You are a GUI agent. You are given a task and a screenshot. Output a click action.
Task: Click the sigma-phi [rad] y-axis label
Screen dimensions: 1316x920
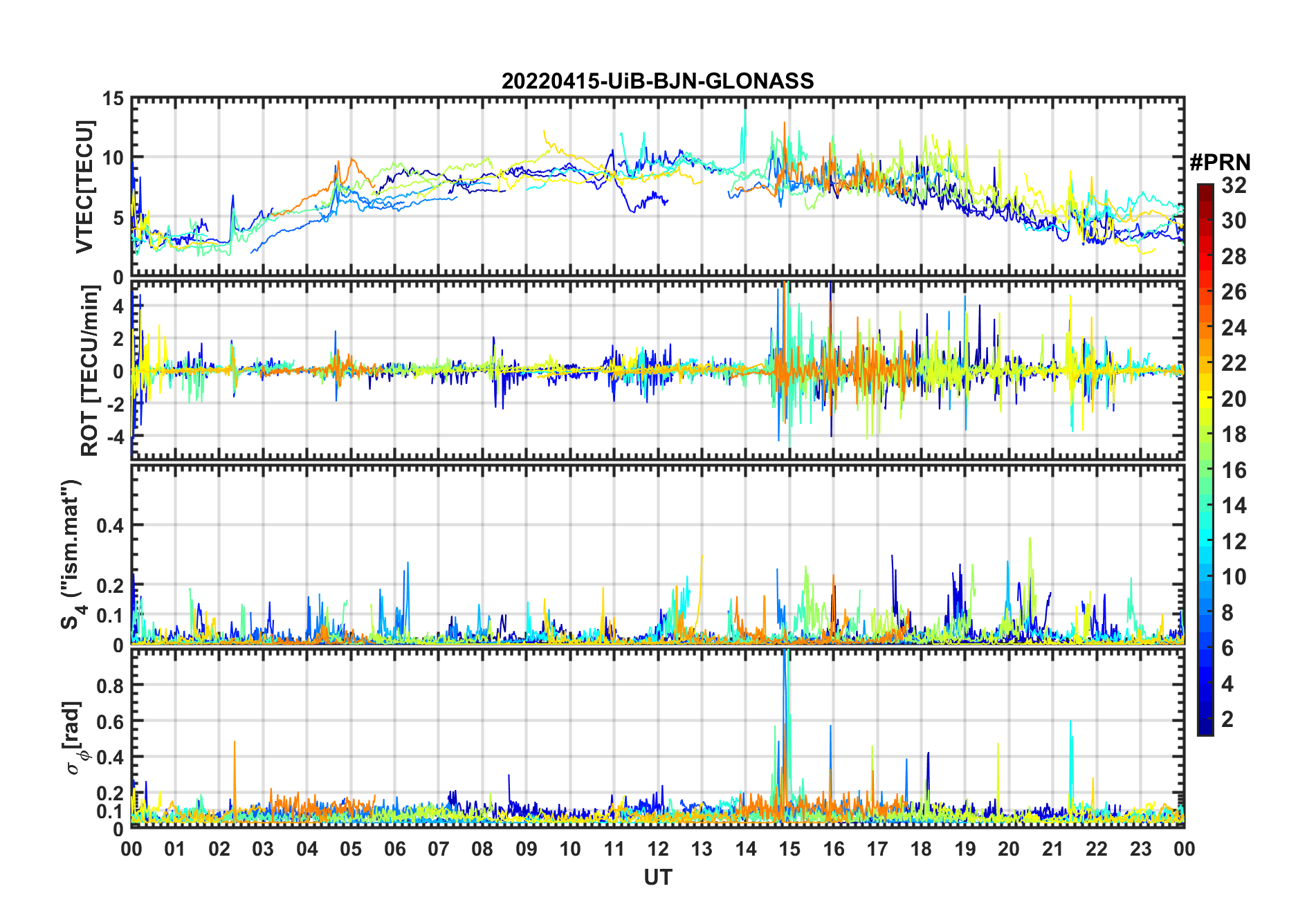coord(75,738)
